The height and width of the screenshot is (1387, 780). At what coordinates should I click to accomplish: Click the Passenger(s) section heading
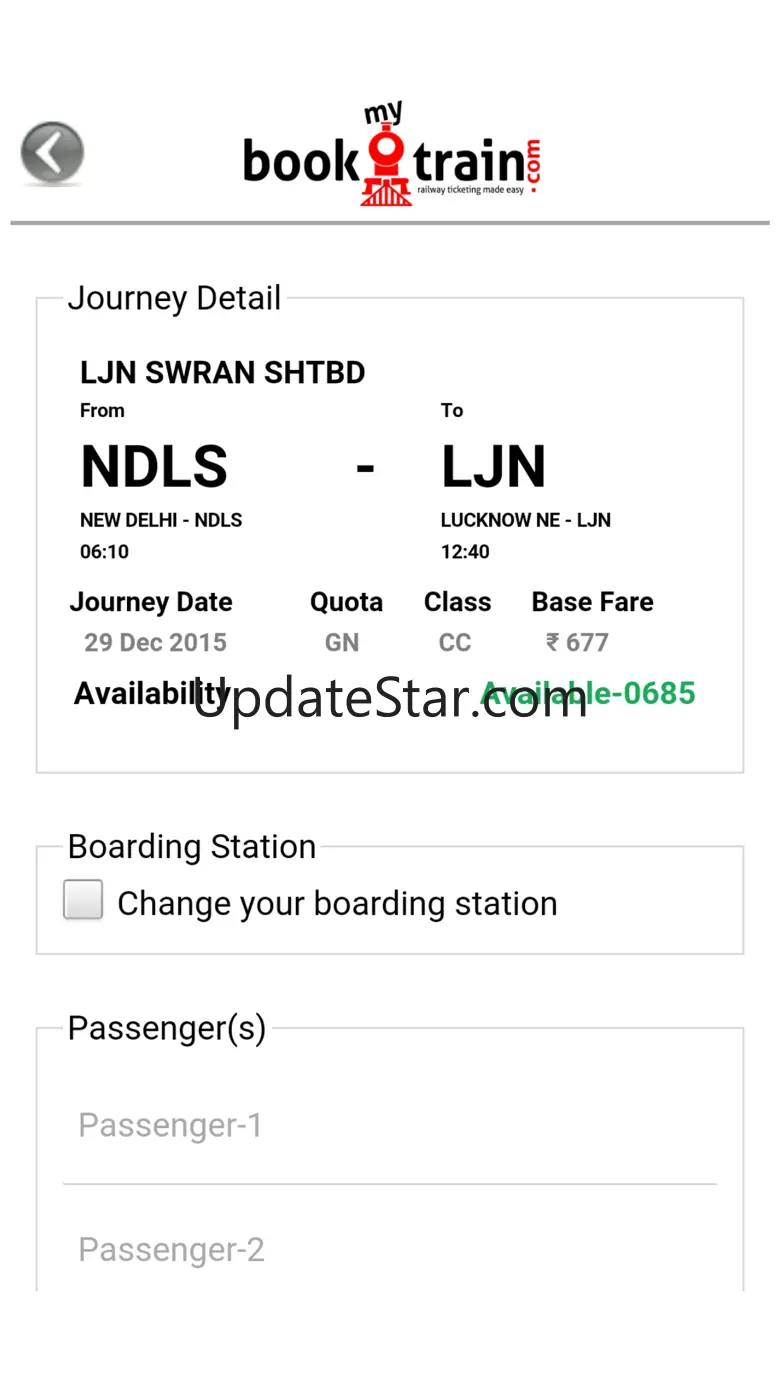tap(167, 1028)
